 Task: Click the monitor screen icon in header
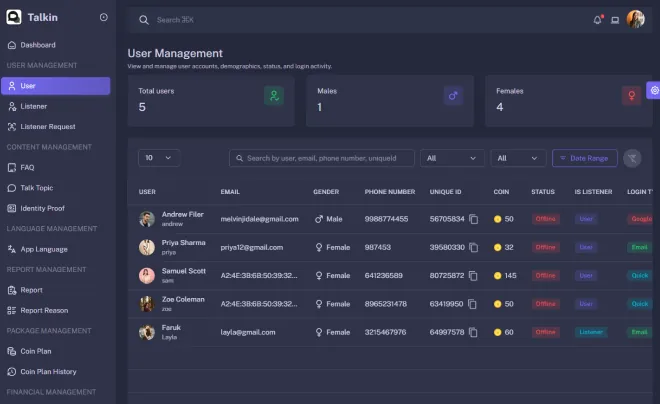pos(615,20)
